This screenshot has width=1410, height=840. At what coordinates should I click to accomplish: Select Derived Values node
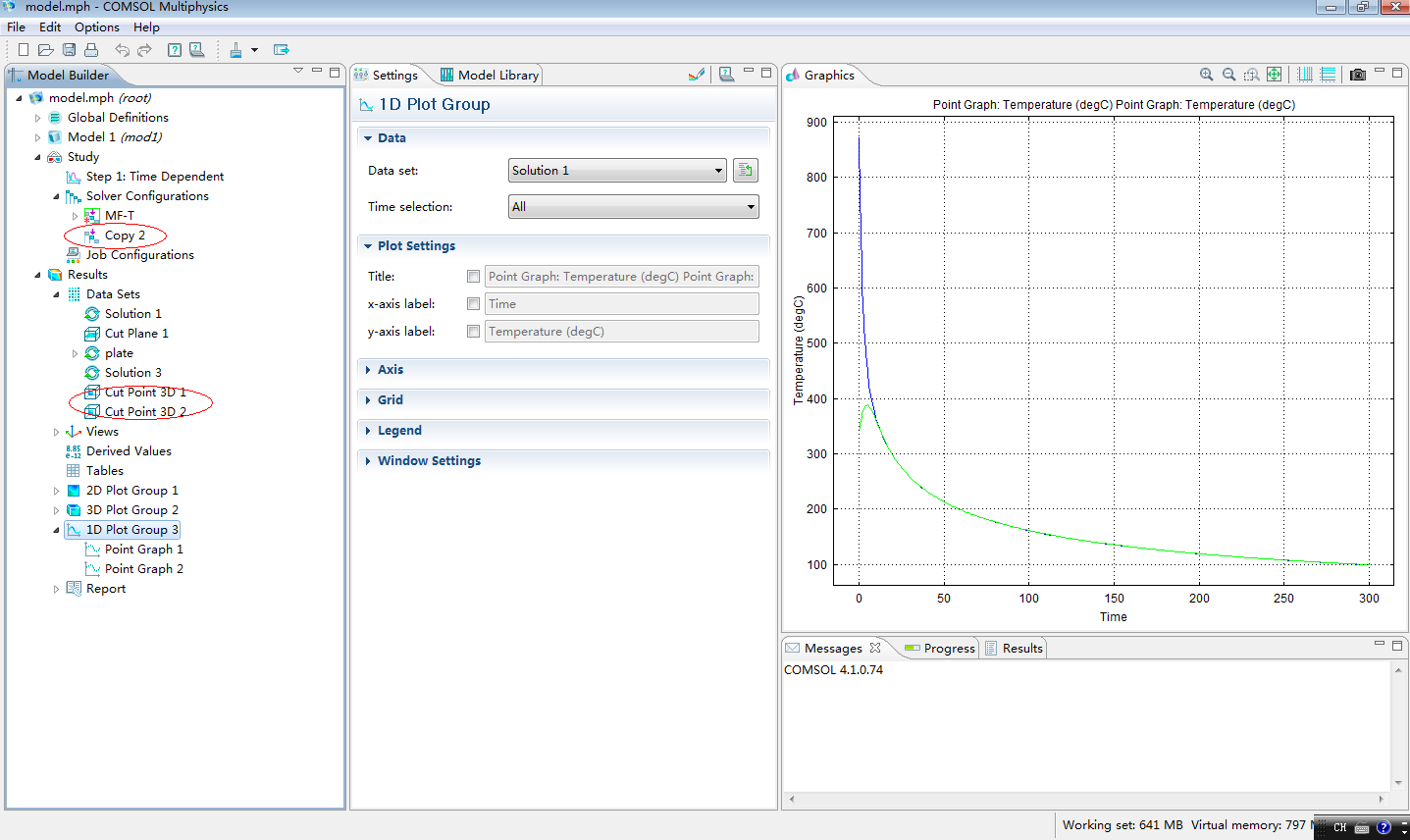point(129,451)
